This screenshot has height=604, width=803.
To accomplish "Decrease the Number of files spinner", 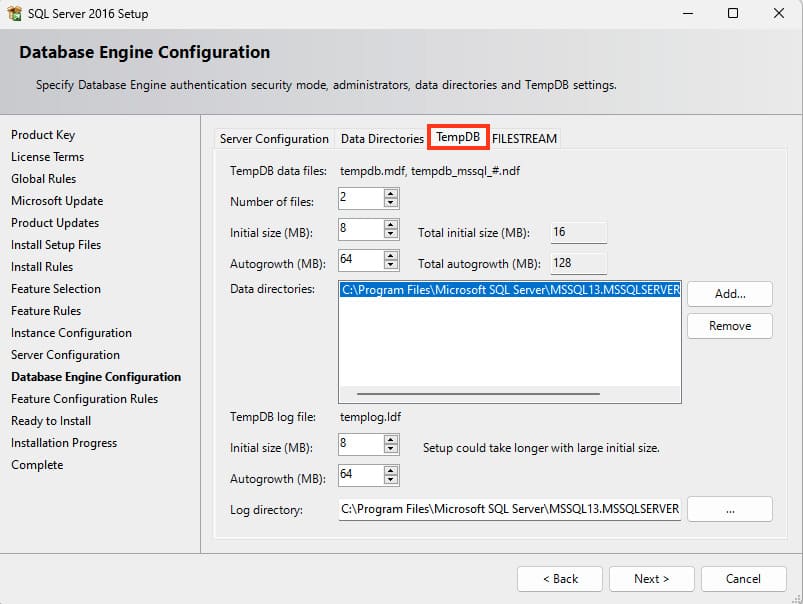I will pos(391,203).
